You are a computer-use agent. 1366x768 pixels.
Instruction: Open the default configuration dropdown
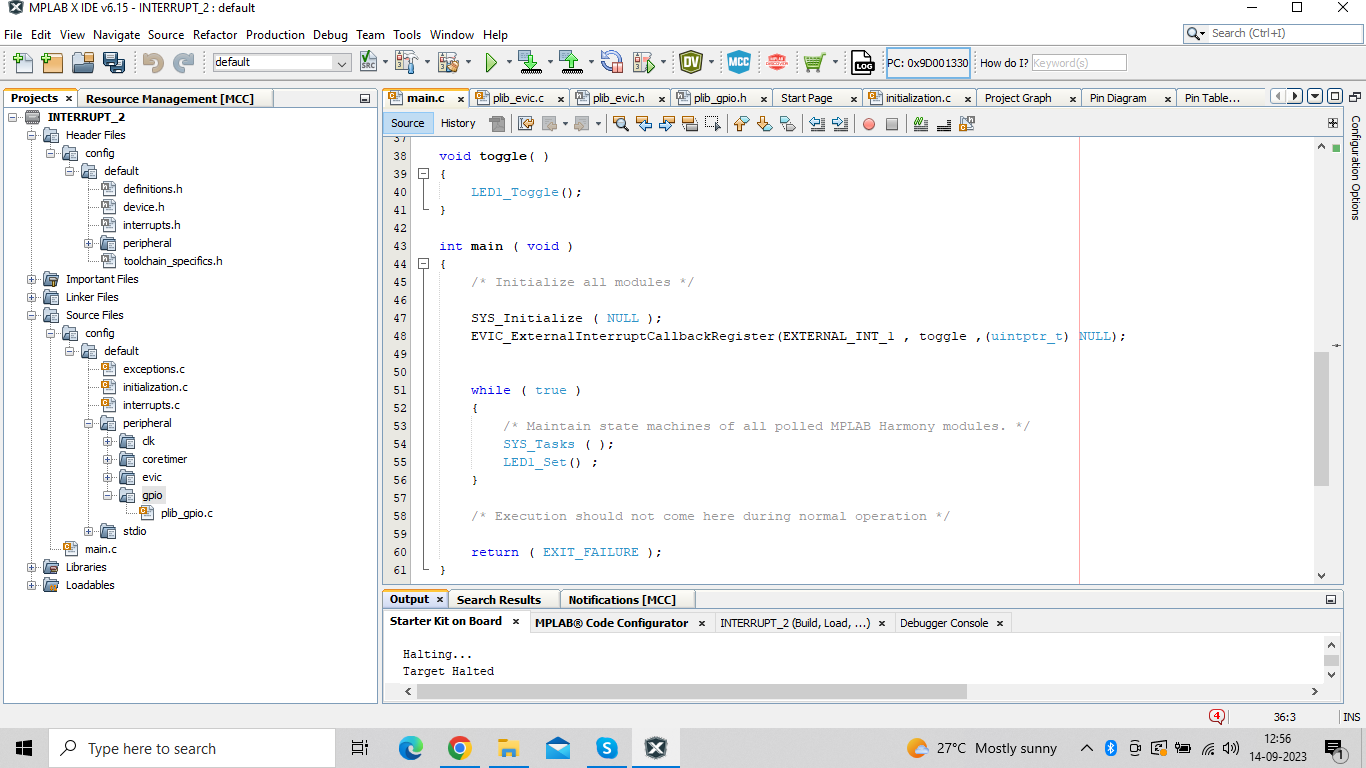point(342,63)
